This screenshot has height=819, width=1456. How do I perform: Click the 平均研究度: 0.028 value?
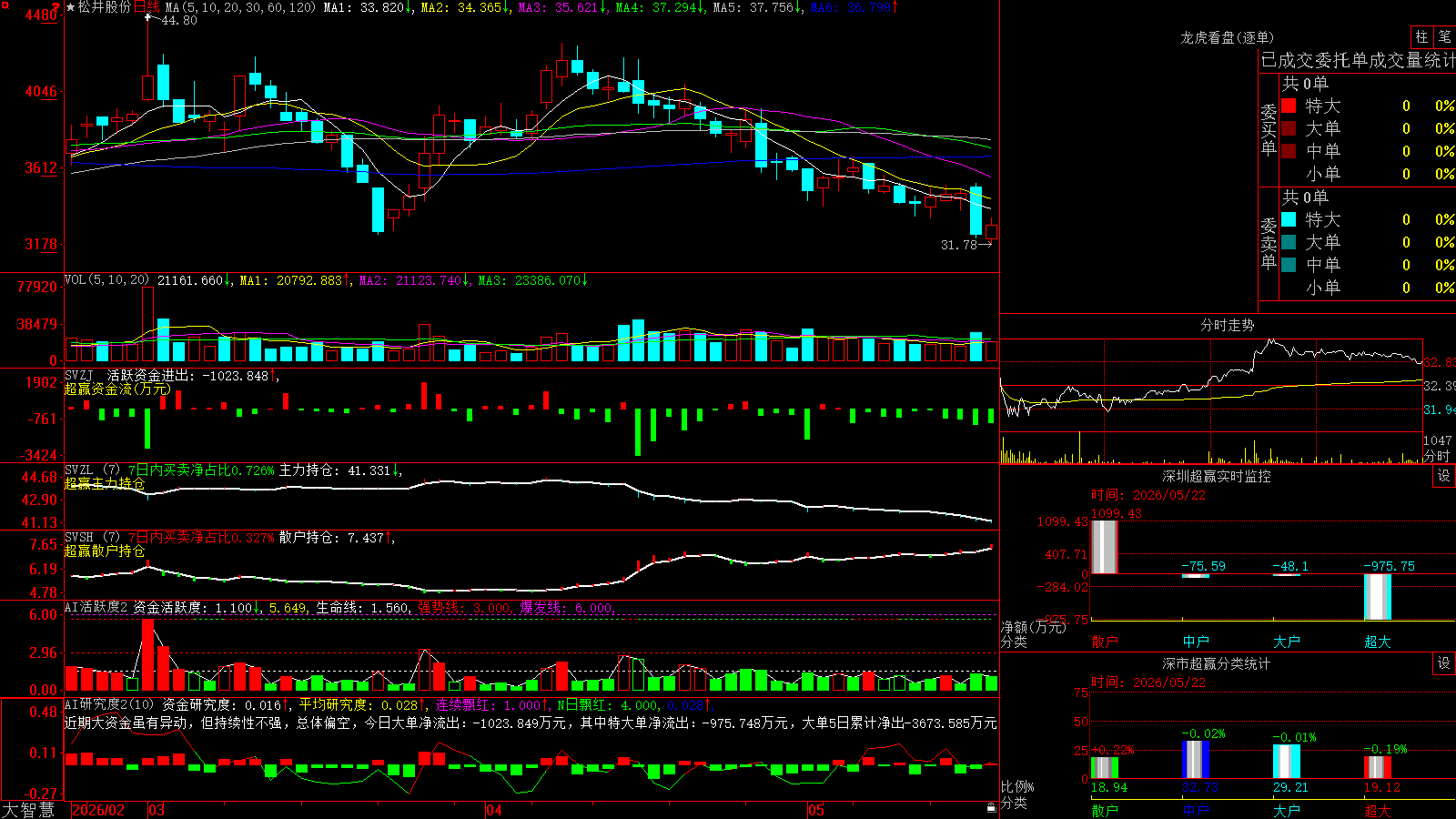[362, 705]
